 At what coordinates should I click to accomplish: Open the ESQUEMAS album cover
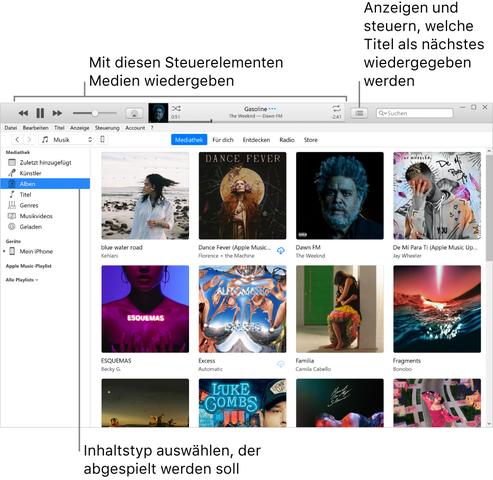[145, 309]
